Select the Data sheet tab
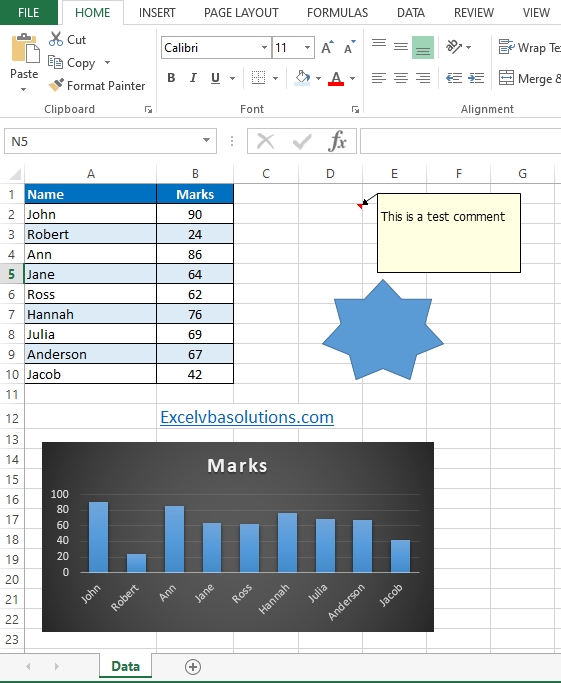 pos(125,666)
